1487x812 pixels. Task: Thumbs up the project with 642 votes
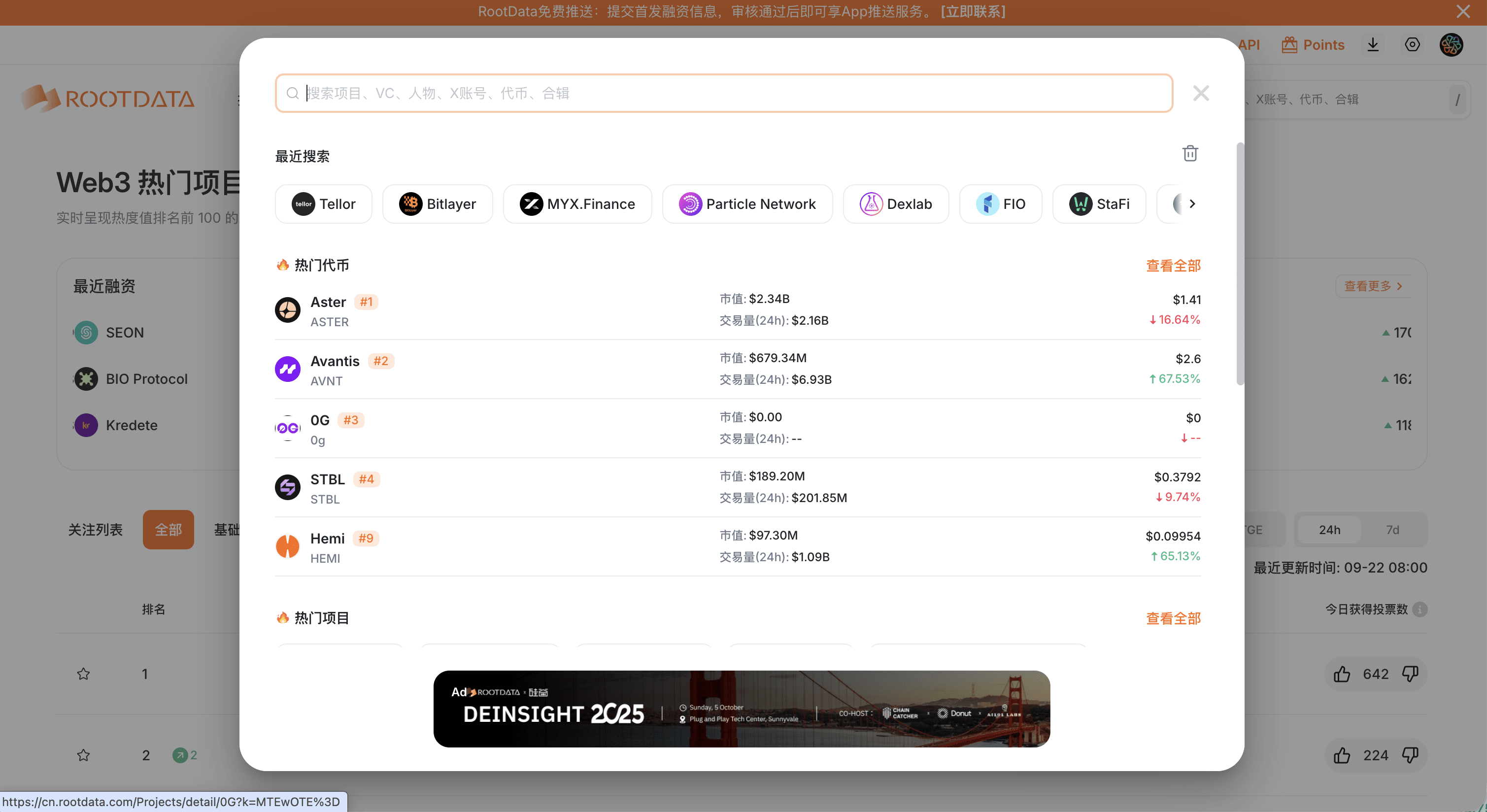[x=1342, y=674]
